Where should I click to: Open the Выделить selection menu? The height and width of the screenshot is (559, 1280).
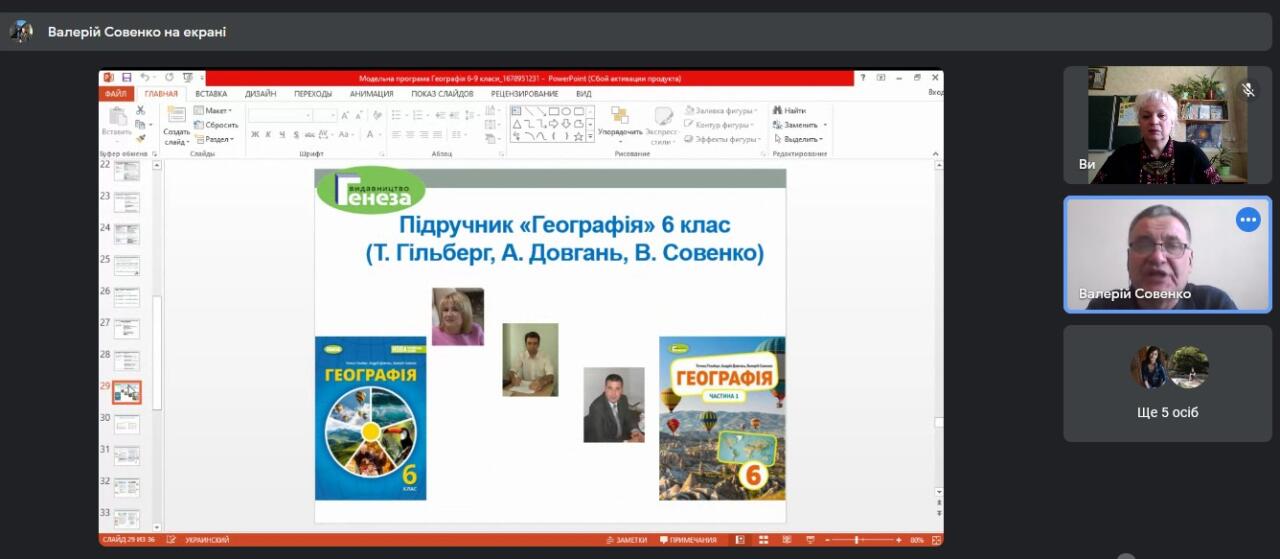(x=798, y=139)
